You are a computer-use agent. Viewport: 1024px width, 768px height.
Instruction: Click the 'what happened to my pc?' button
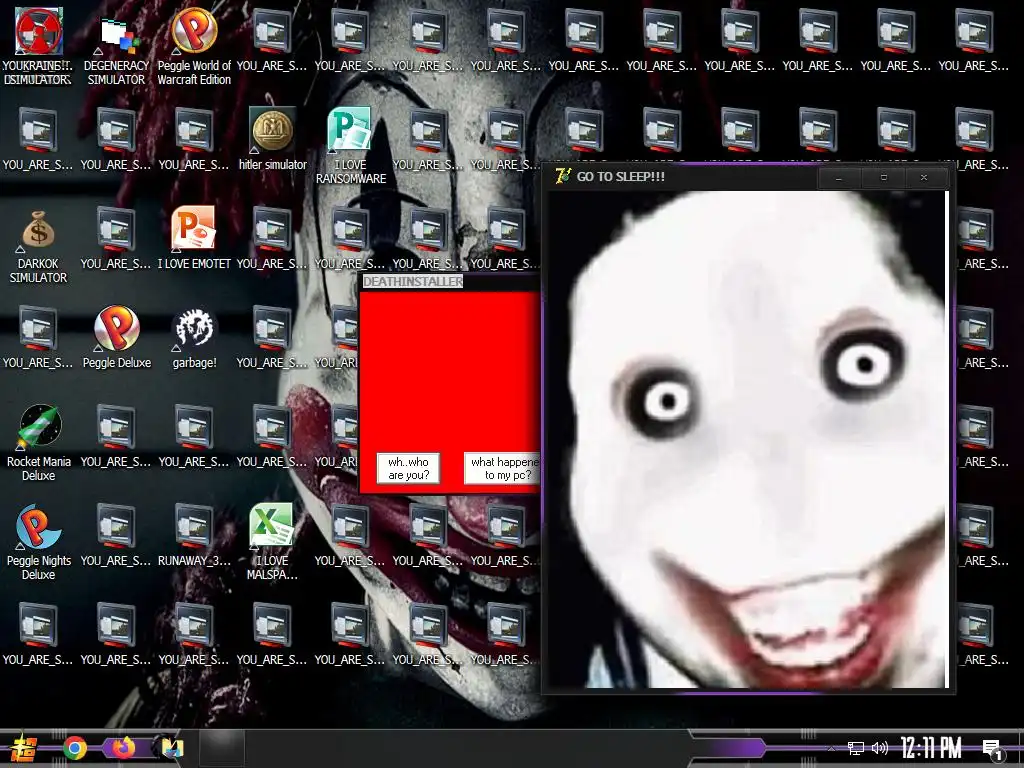(502, 468)
